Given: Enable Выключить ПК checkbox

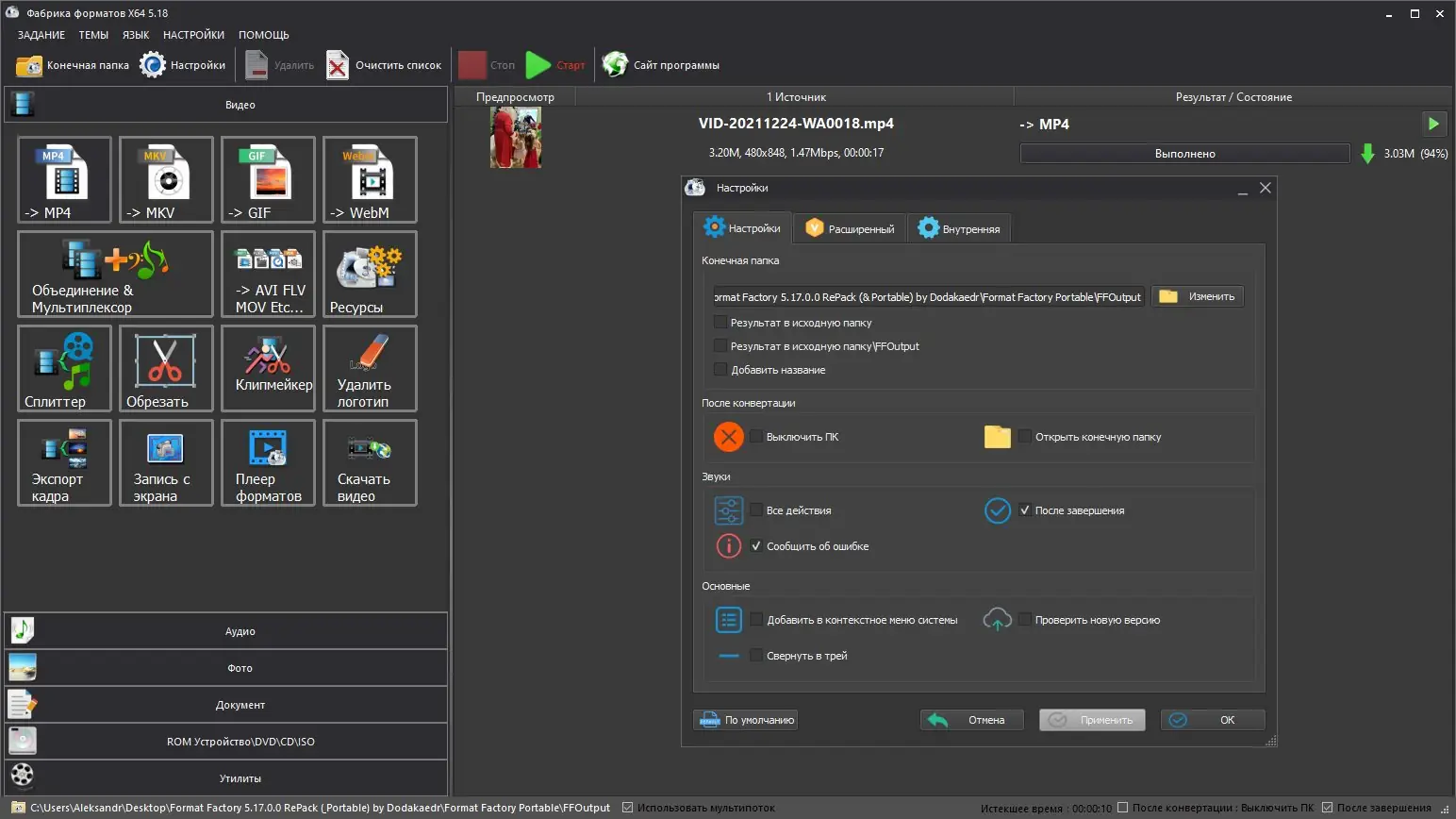Looking at the screenshot, I should click(x=756, y=437).
